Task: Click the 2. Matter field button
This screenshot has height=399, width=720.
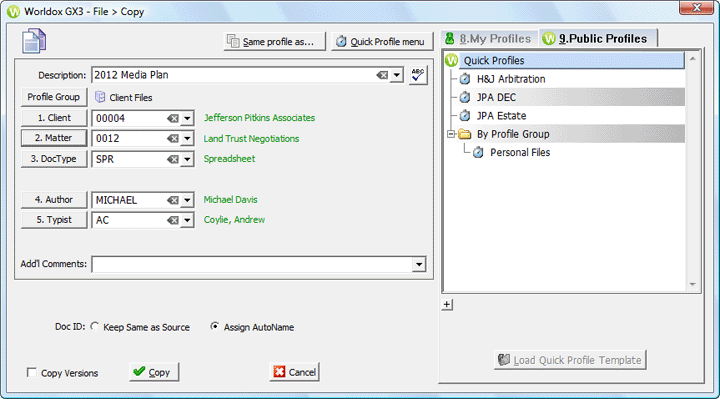Action: click(x=54, y=138)
